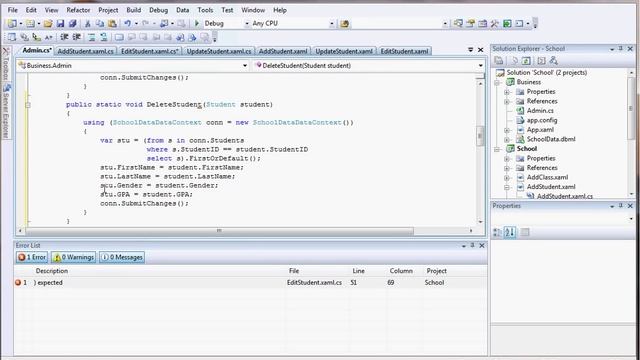Switch to the EditStudent.xaml.cs tab

(150, 51)
